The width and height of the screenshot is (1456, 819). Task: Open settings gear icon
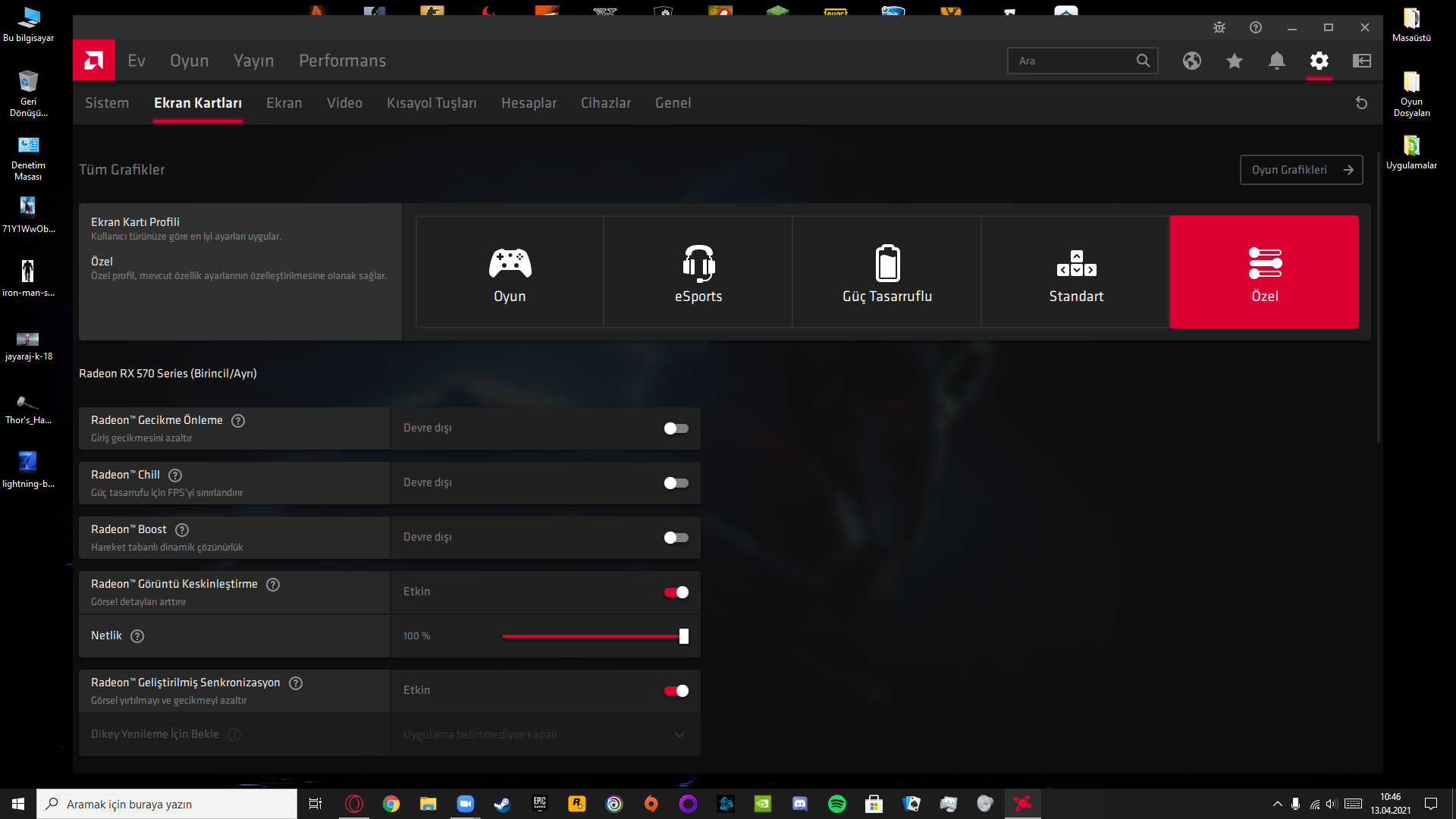[x=1319, y=61]
